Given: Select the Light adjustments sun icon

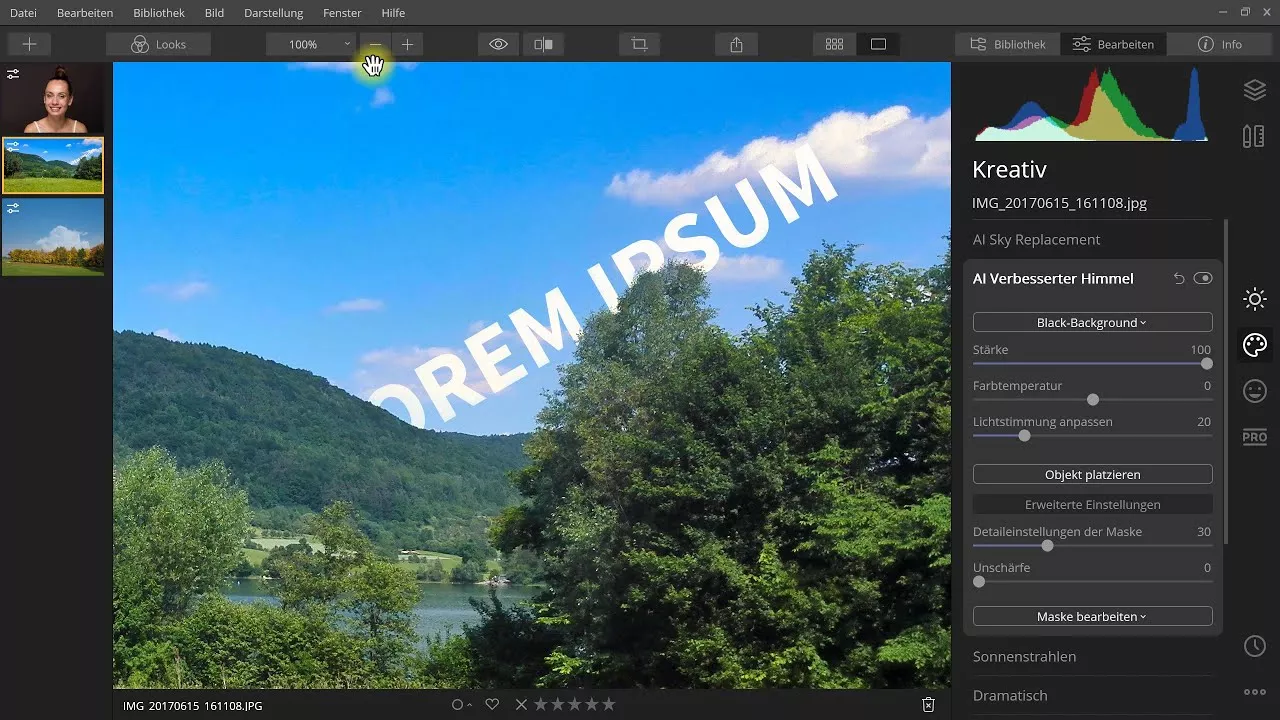Looking at the screenshot, I should pyautogui.click(x=1254, y=299).
